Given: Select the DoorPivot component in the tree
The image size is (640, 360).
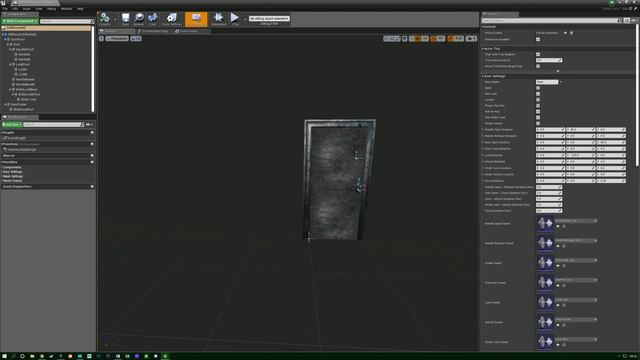Looking at the screenshot, I should (x=17, y=39).
